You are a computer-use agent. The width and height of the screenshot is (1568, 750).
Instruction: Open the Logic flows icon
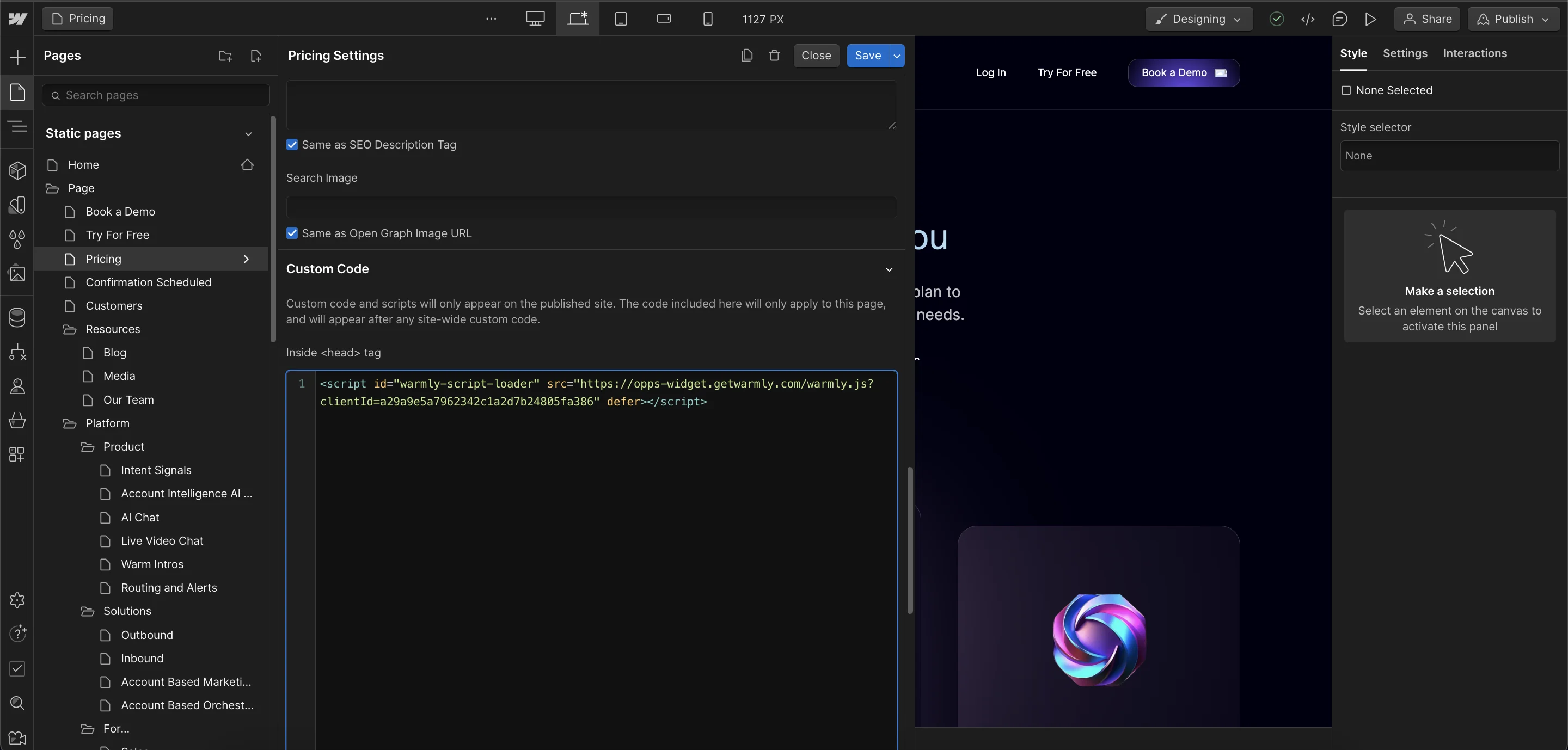click(x=17, y=352)
